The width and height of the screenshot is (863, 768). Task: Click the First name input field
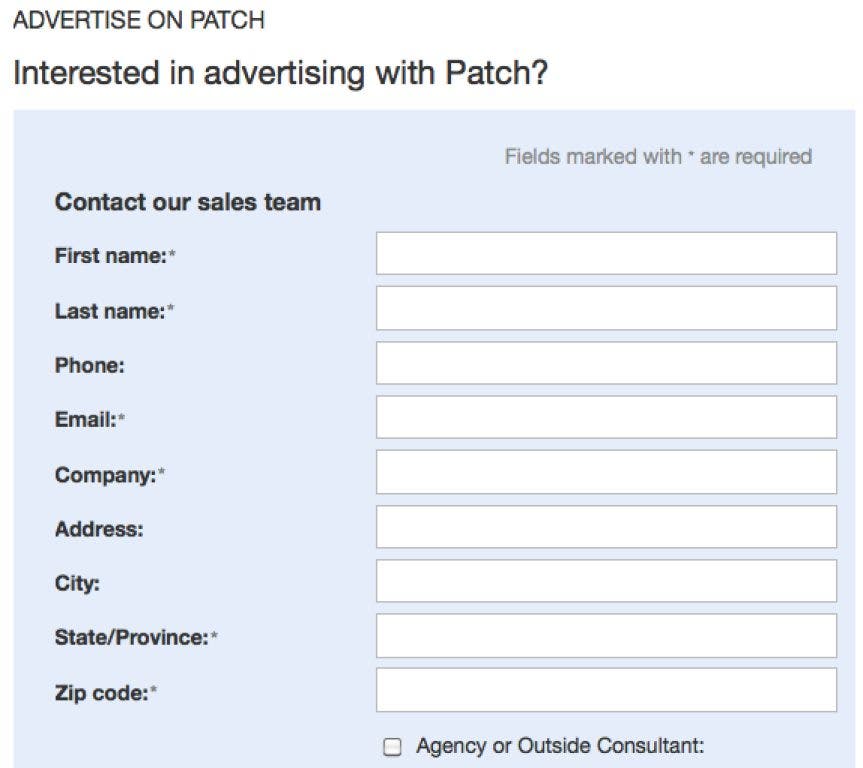pyautogui.click(x=605, y=253)
